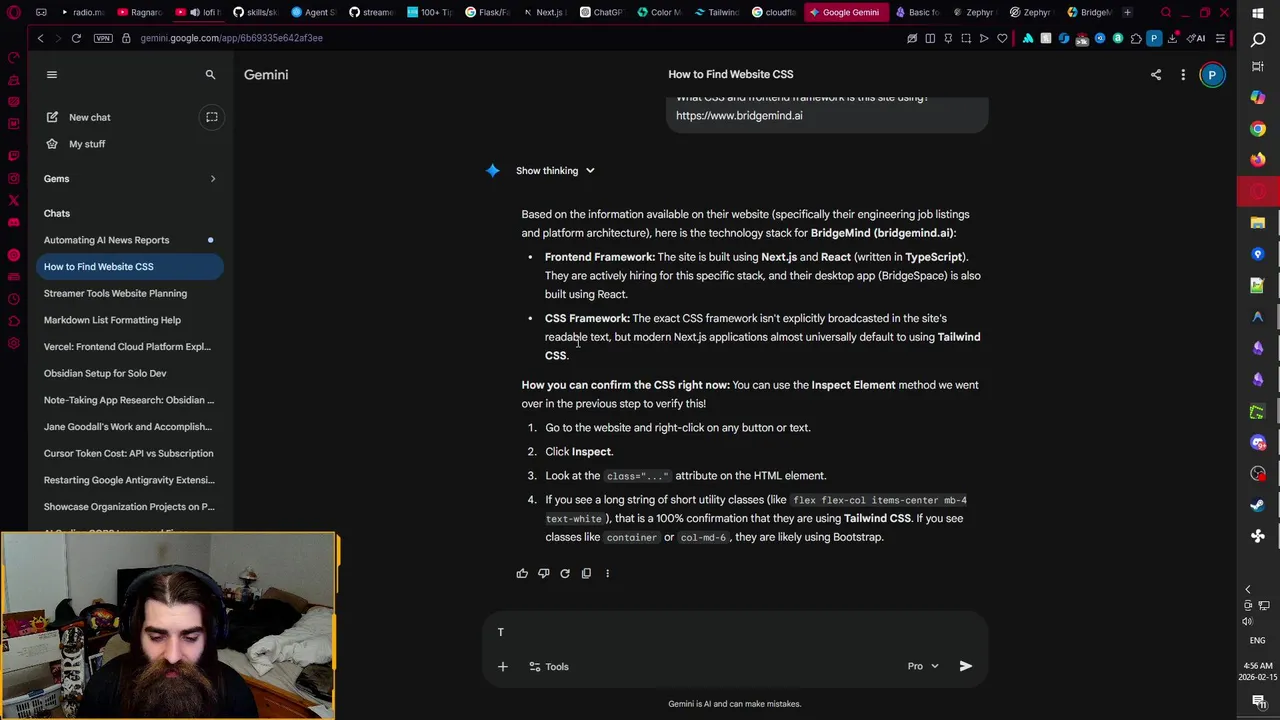Expand Show thinking dropdown
This screenshot has width=1280, height=720.
(x=555, y=171)
